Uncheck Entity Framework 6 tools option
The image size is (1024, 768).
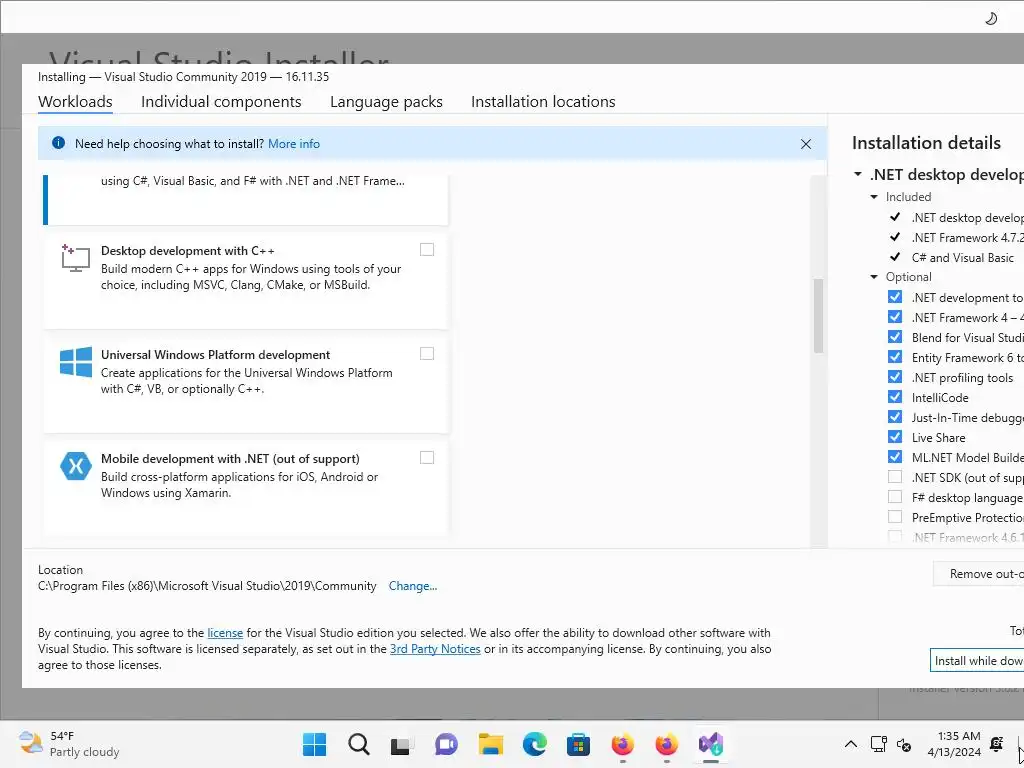pos(895,357)
